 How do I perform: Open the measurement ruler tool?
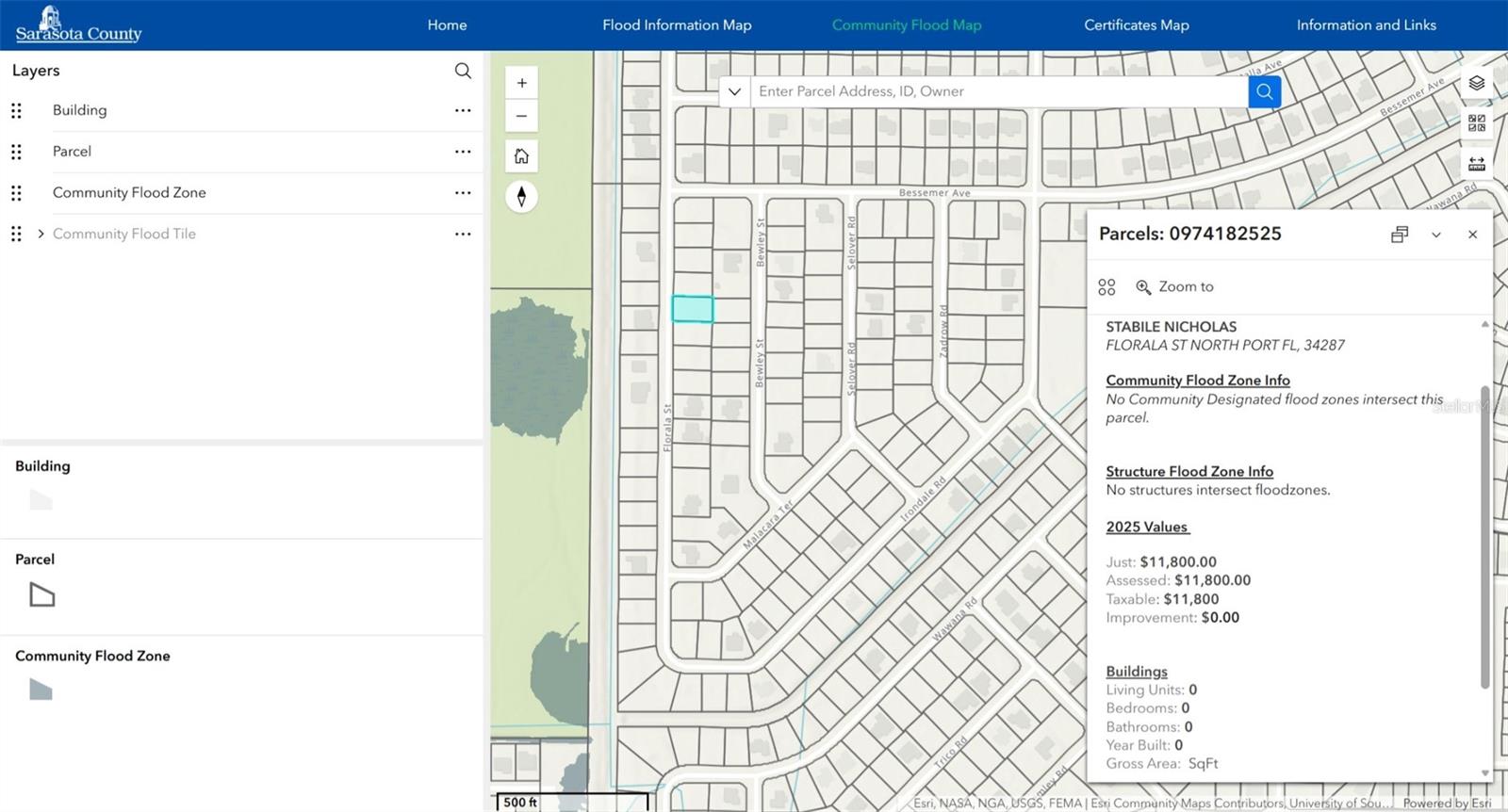(1476, 164)
